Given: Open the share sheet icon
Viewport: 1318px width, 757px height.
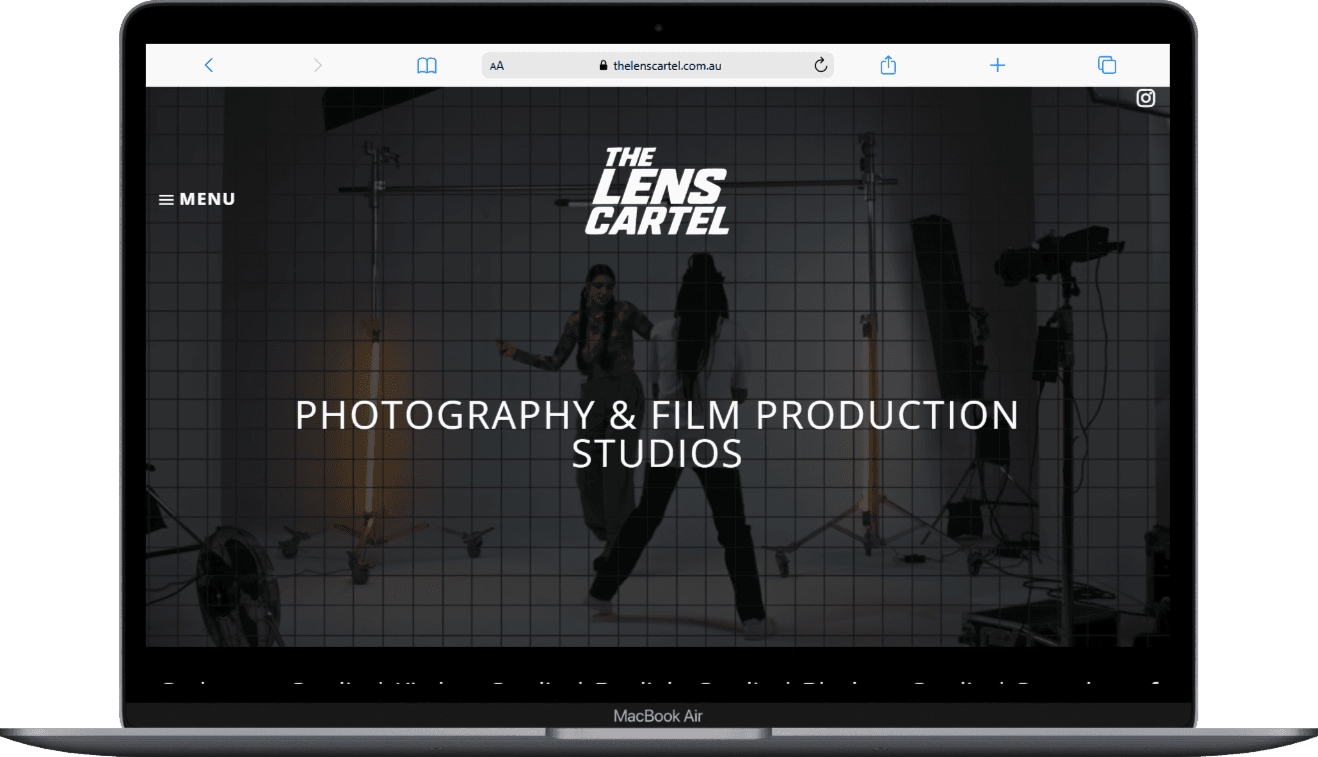Looking at the screenshot, I should [x=888, y=65].
